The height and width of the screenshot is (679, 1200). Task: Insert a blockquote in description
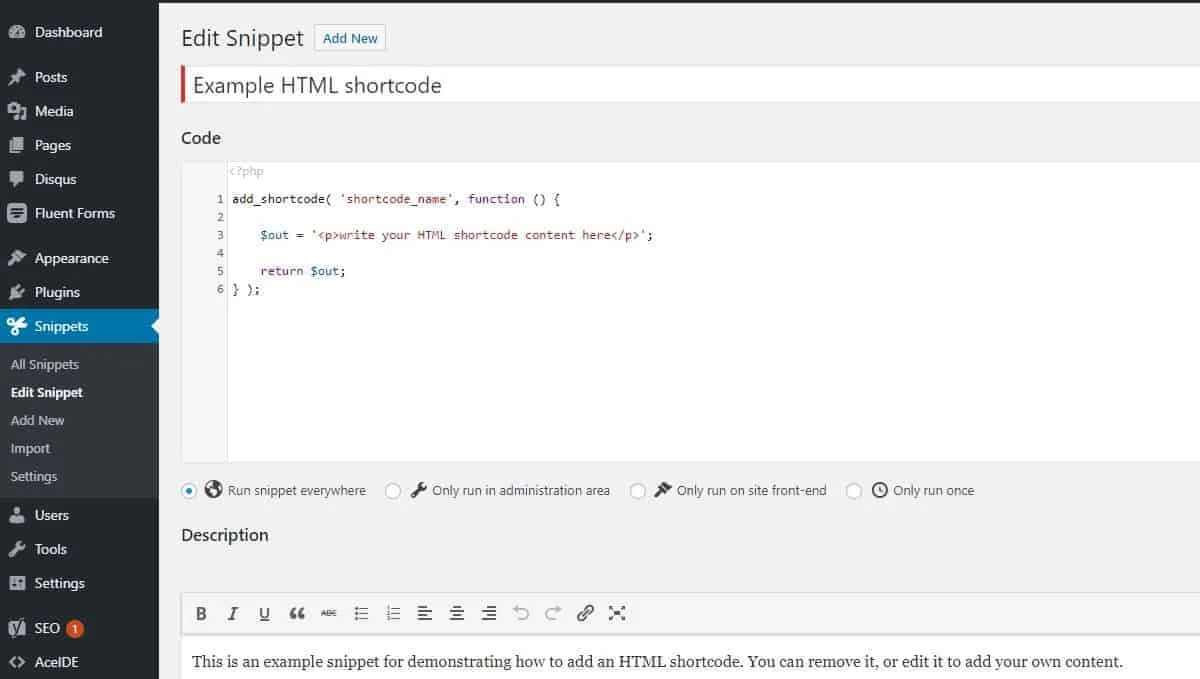pyautogui.click(x=296, y=613)
